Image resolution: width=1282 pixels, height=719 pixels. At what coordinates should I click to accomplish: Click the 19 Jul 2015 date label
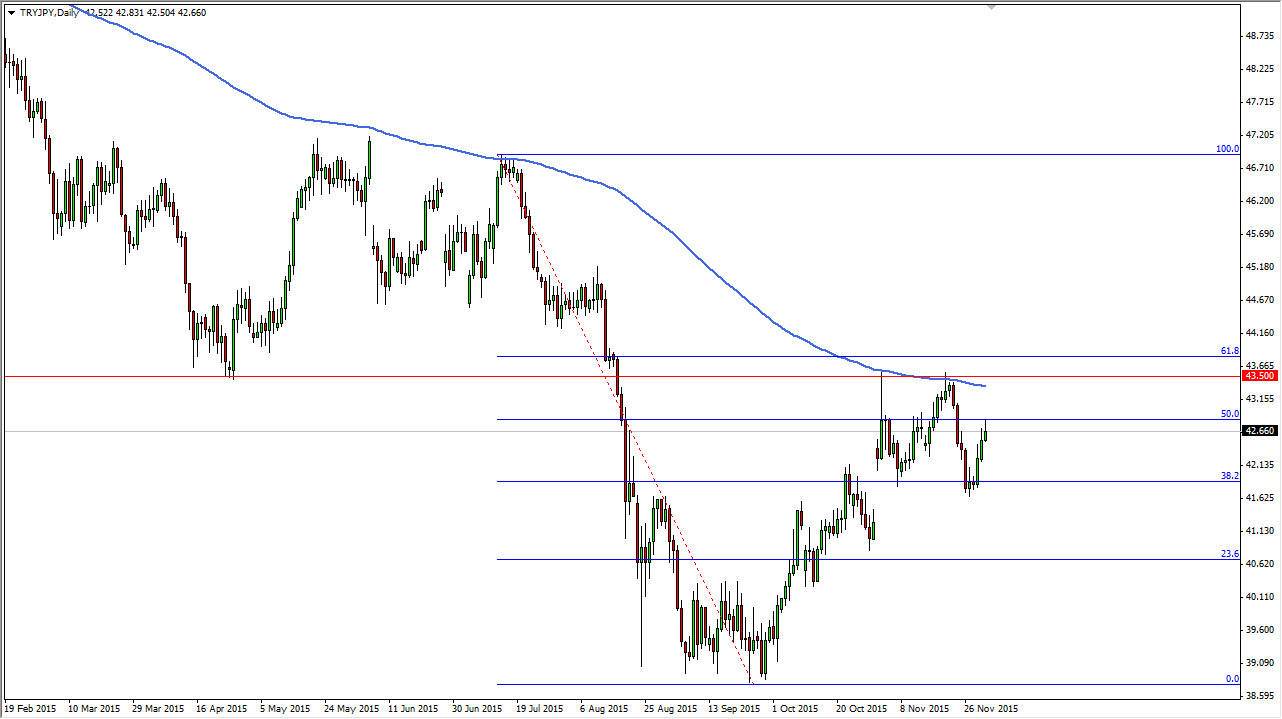541,709
